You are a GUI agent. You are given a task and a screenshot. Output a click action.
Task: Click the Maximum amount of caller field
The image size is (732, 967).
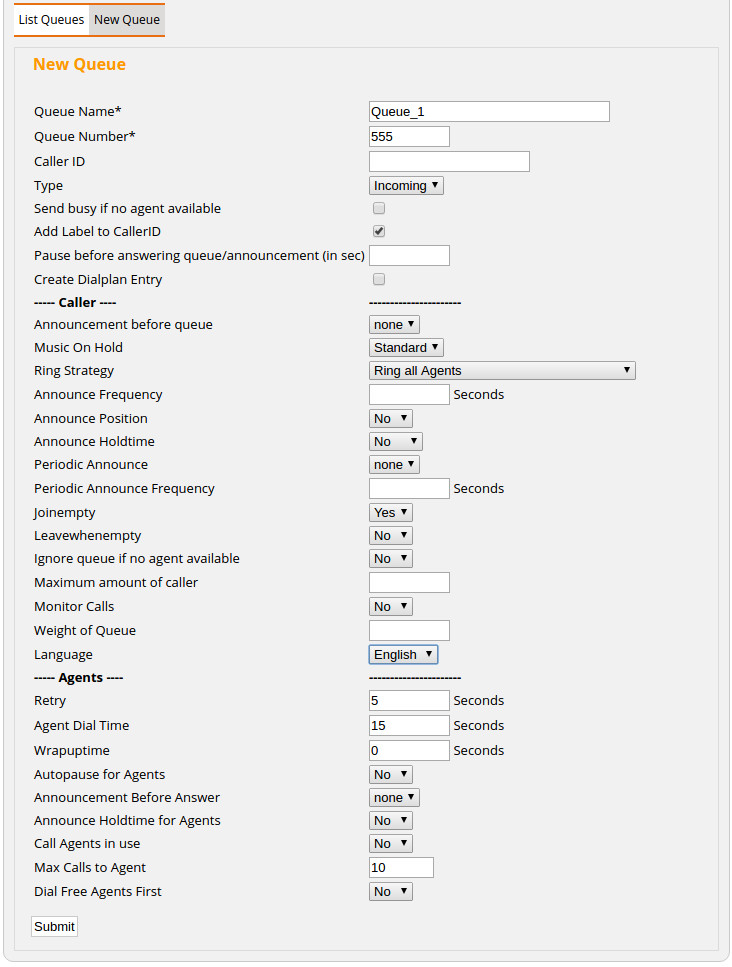pyautogui.click(x=409, y=583)
